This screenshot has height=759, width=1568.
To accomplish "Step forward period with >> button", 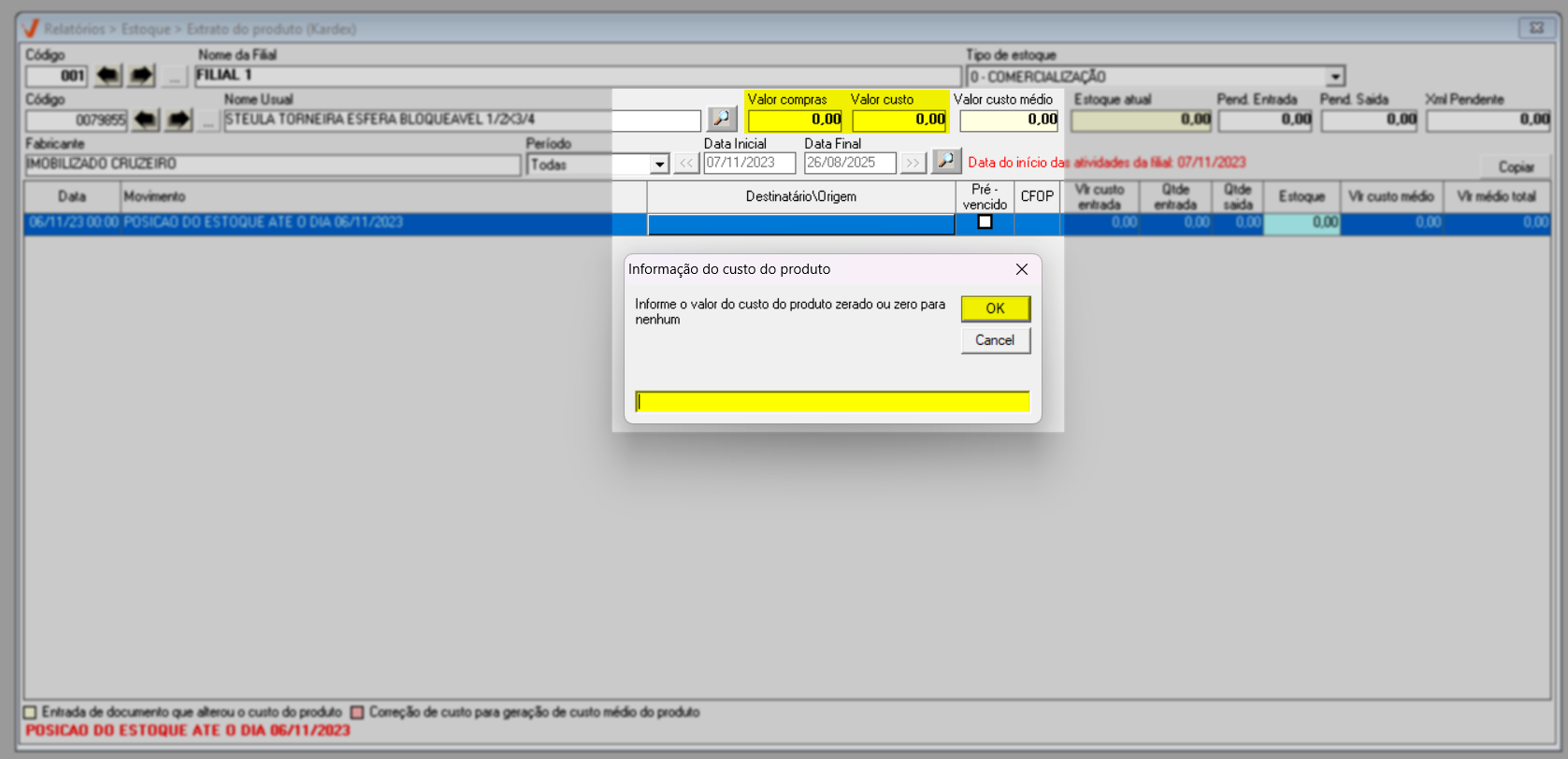I will coord(912,163).
